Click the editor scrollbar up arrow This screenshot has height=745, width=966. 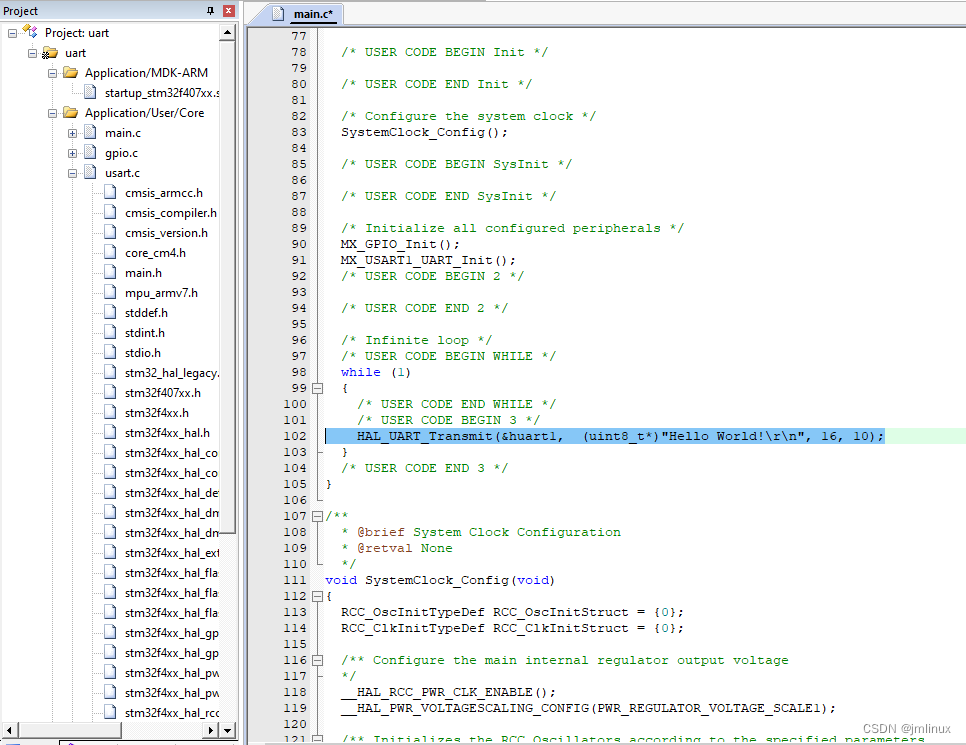pyautogui.click(x=228, y=30)
